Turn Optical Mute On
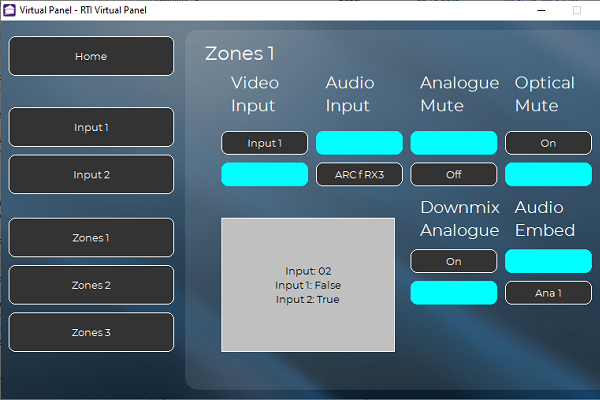600x400 pixels. point(548,143)
